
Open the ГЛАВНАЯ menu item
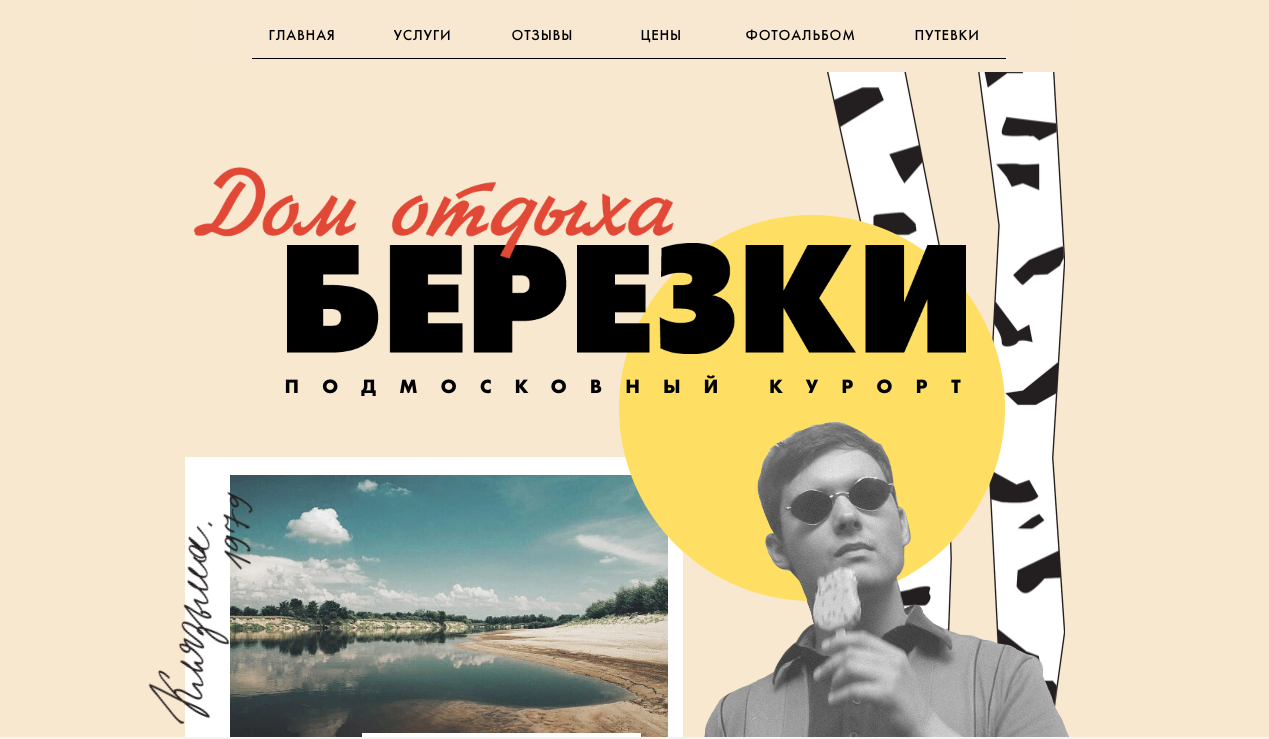(x=302, y=36)
